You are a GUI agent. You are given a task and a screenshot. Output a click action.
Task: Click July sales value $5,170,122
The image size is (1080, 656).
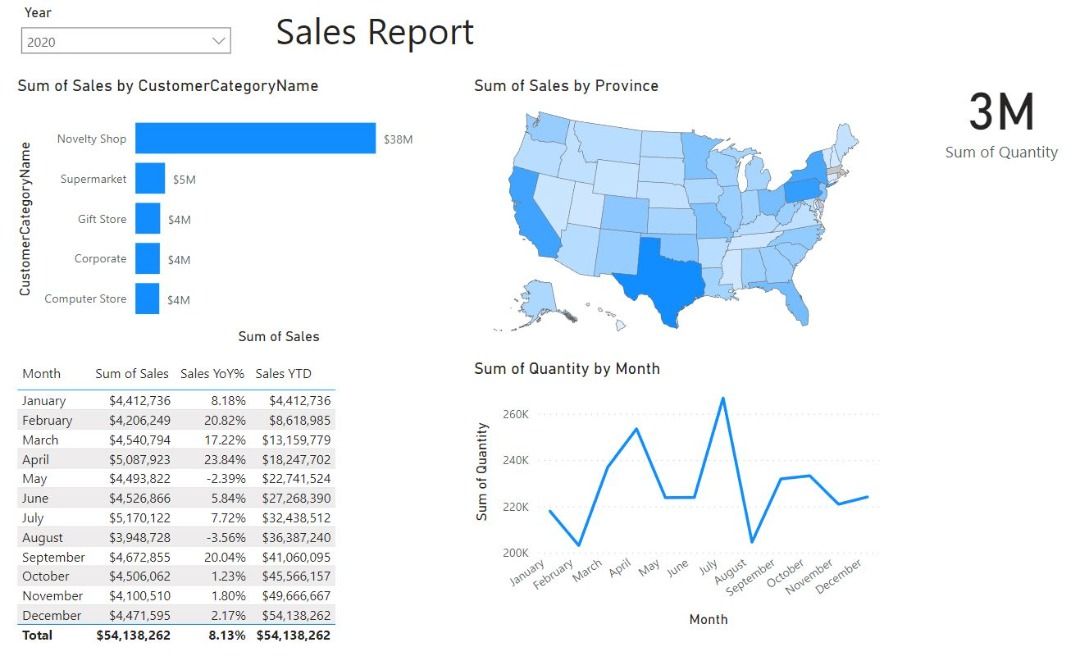(x=139, y=517)
